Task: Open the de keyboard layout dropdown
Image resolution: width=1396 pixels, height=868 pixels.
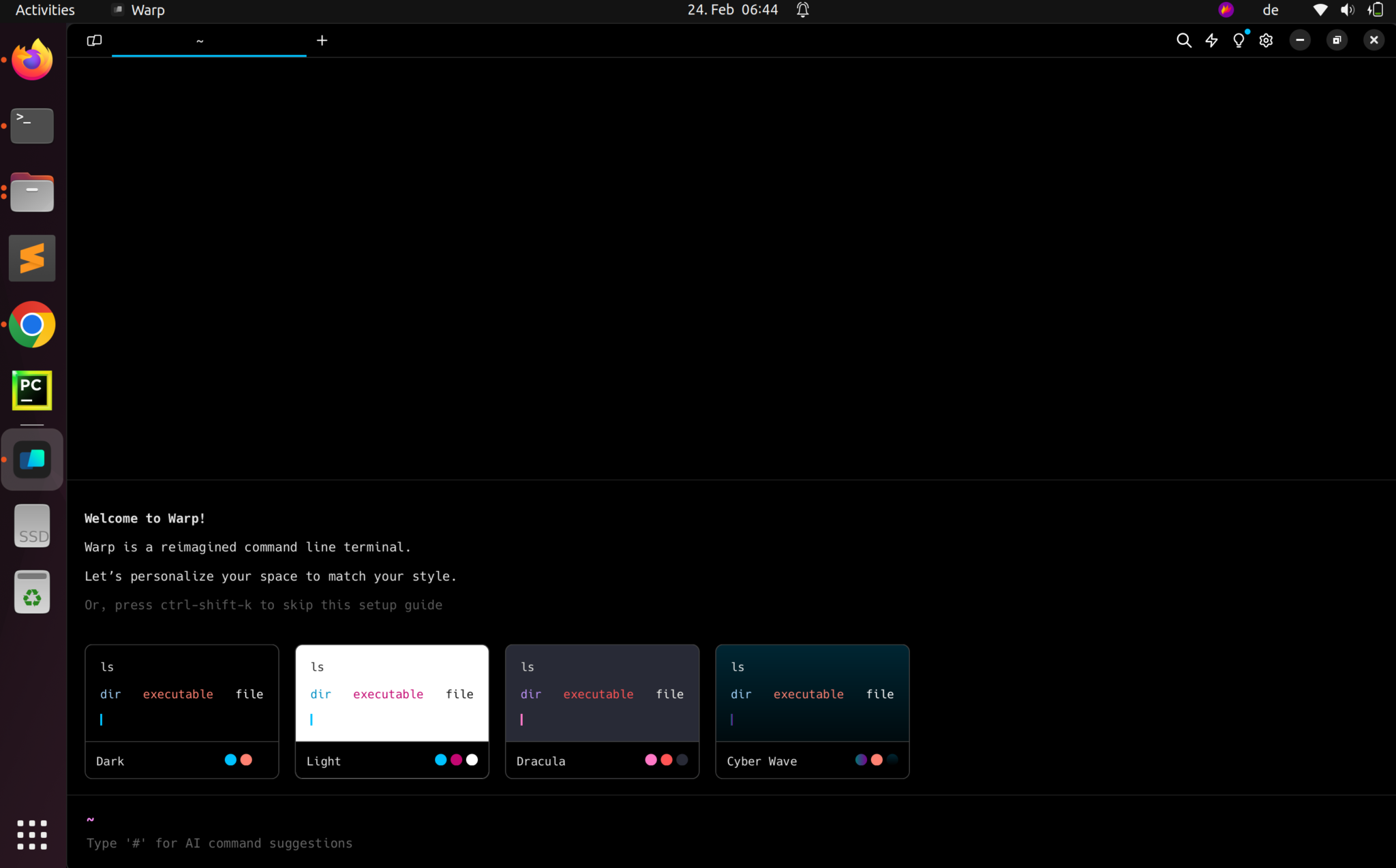Action: (1270, 10)
